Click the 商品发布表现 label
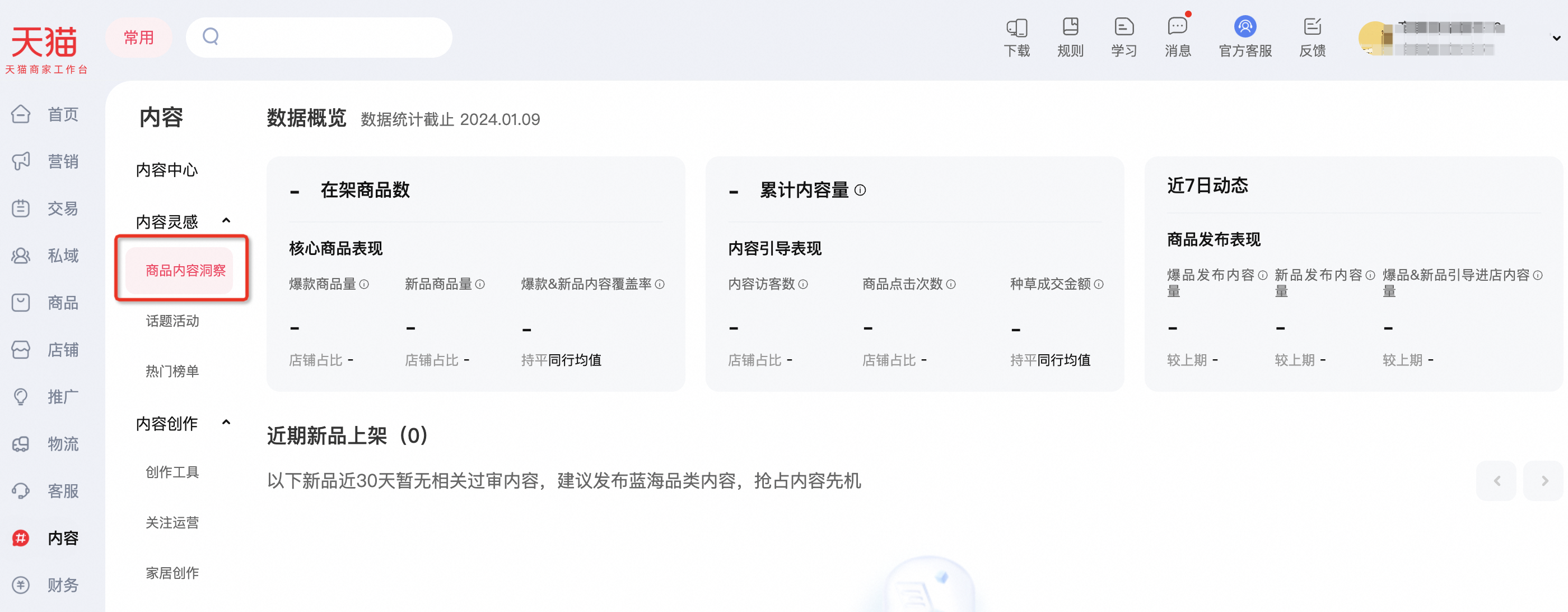The width and height of the screenshot is (1568, 612). click(x=1214, y=239)
